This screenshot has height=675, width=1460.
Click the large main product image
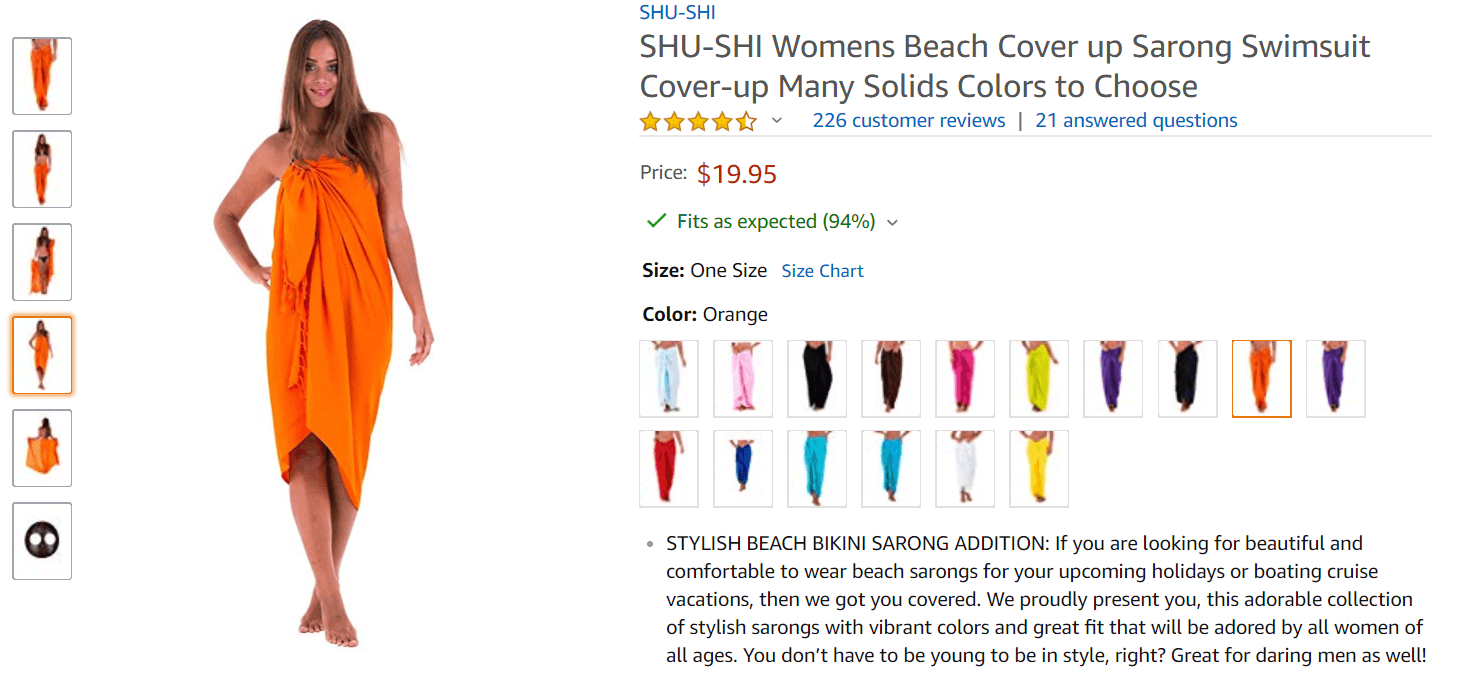click(325, 330)
